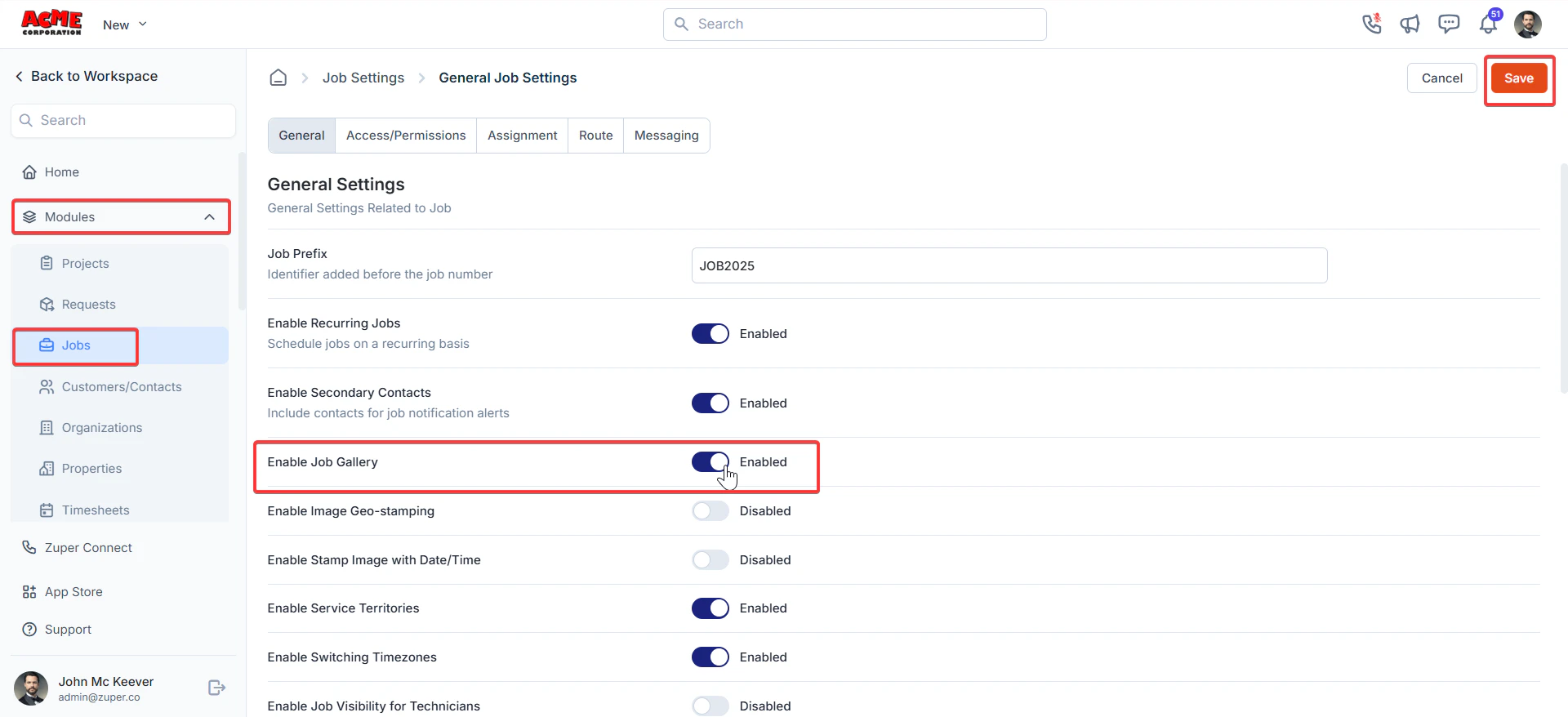1568x717 pixels.
Task: Open the New dropdown in header
Action: [x=125, y=24]
